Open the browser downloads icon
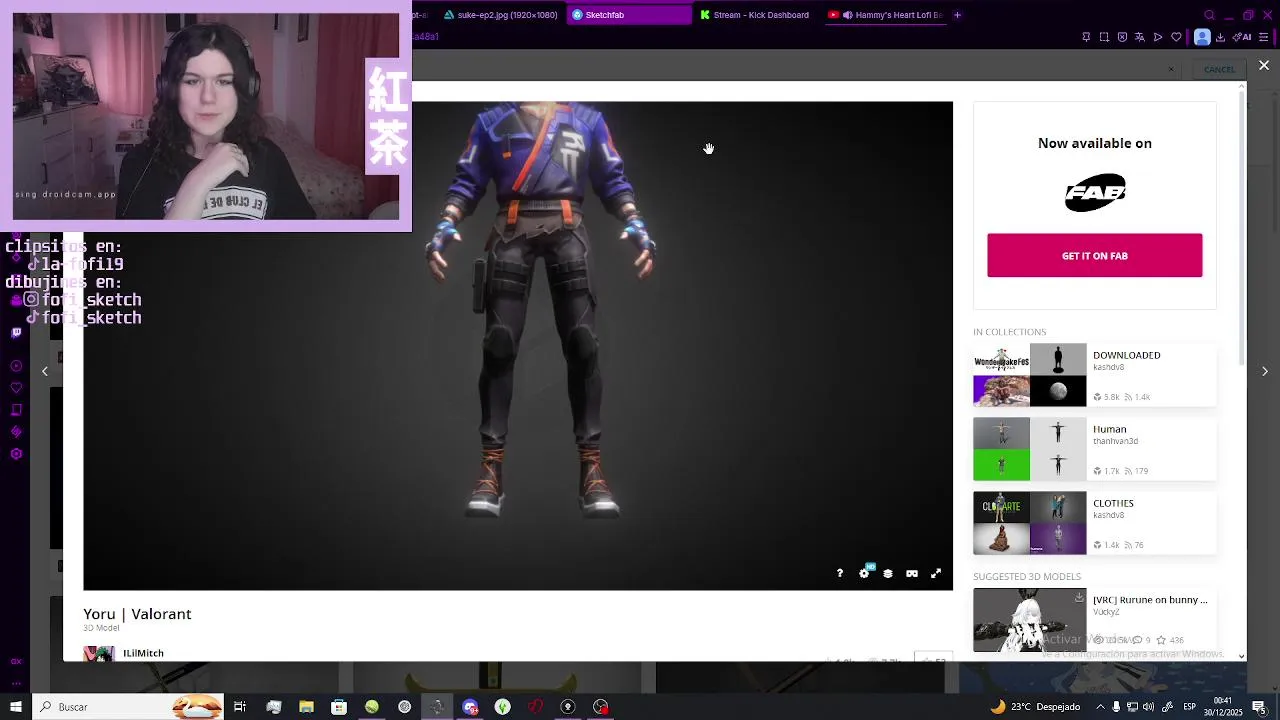The image size is (1280, 720). coord(1220,37)
